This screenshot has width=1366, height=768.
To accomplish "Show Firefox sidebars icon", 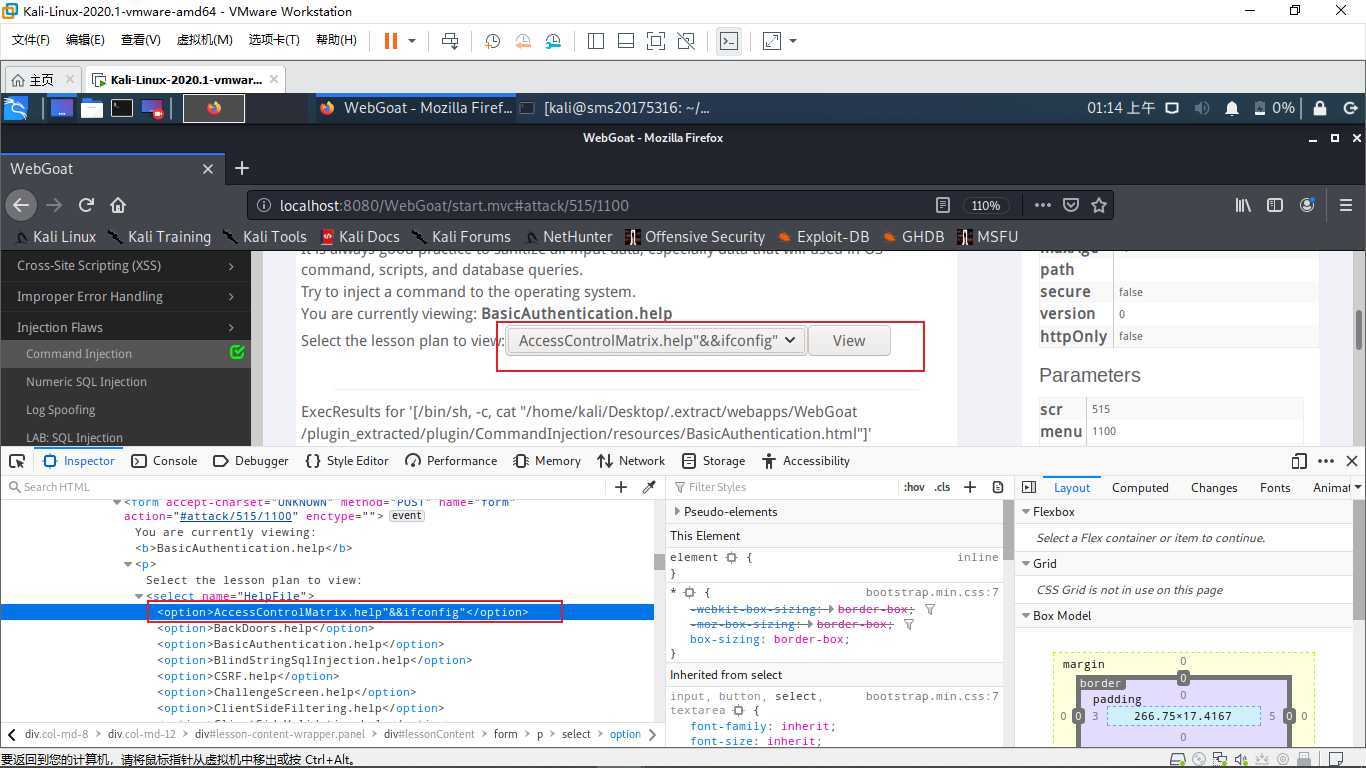I will pos(1275,205).
